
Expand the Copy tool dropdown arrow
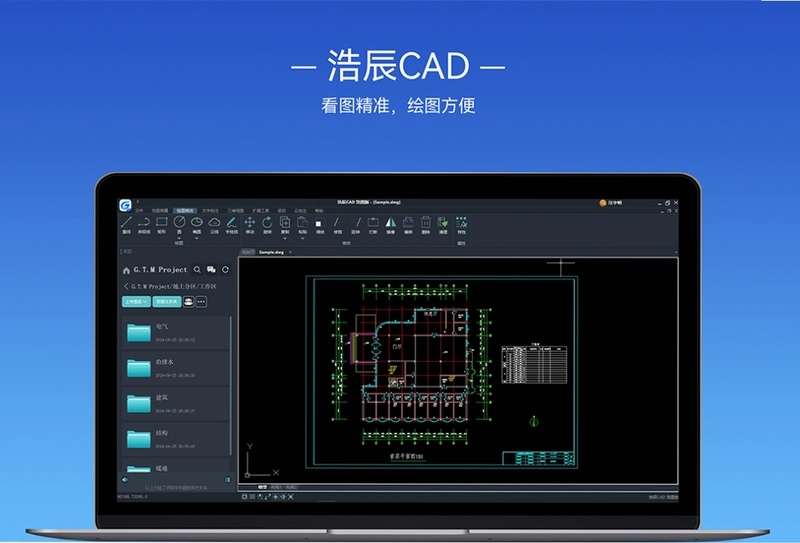point(285,238)
